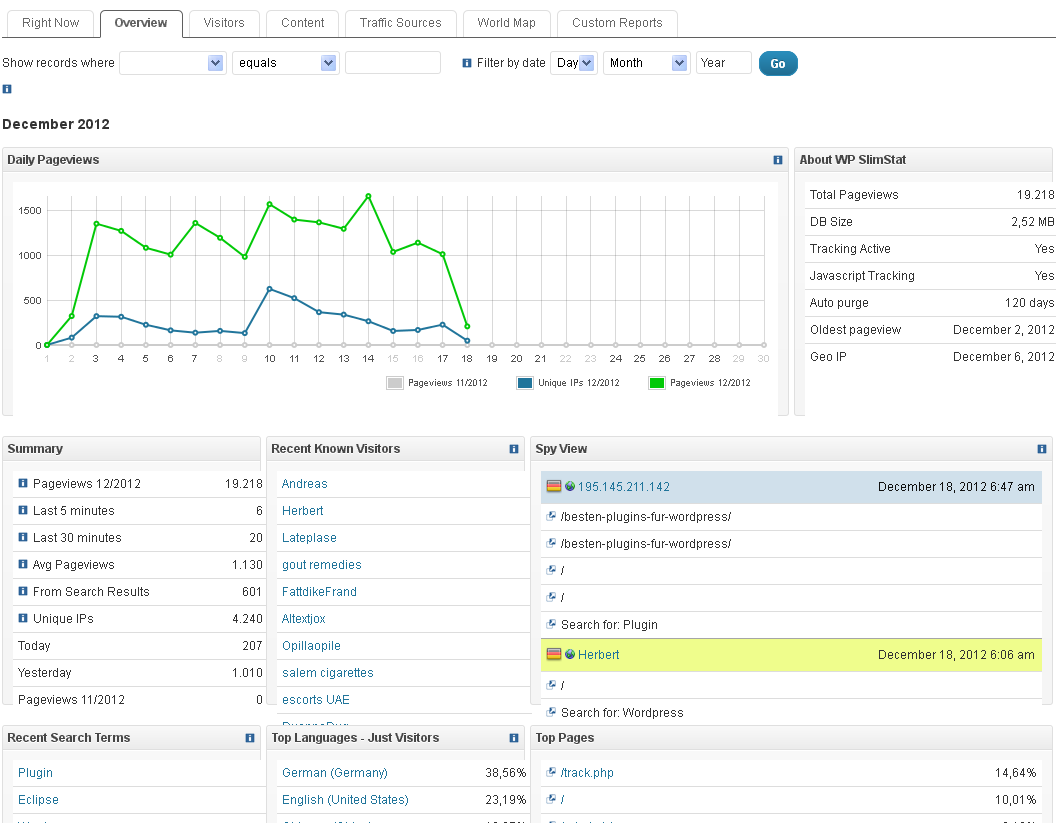Open the Custom Reports tab
The height and width of the screenshot is (823, 1056).
[618, 23]
